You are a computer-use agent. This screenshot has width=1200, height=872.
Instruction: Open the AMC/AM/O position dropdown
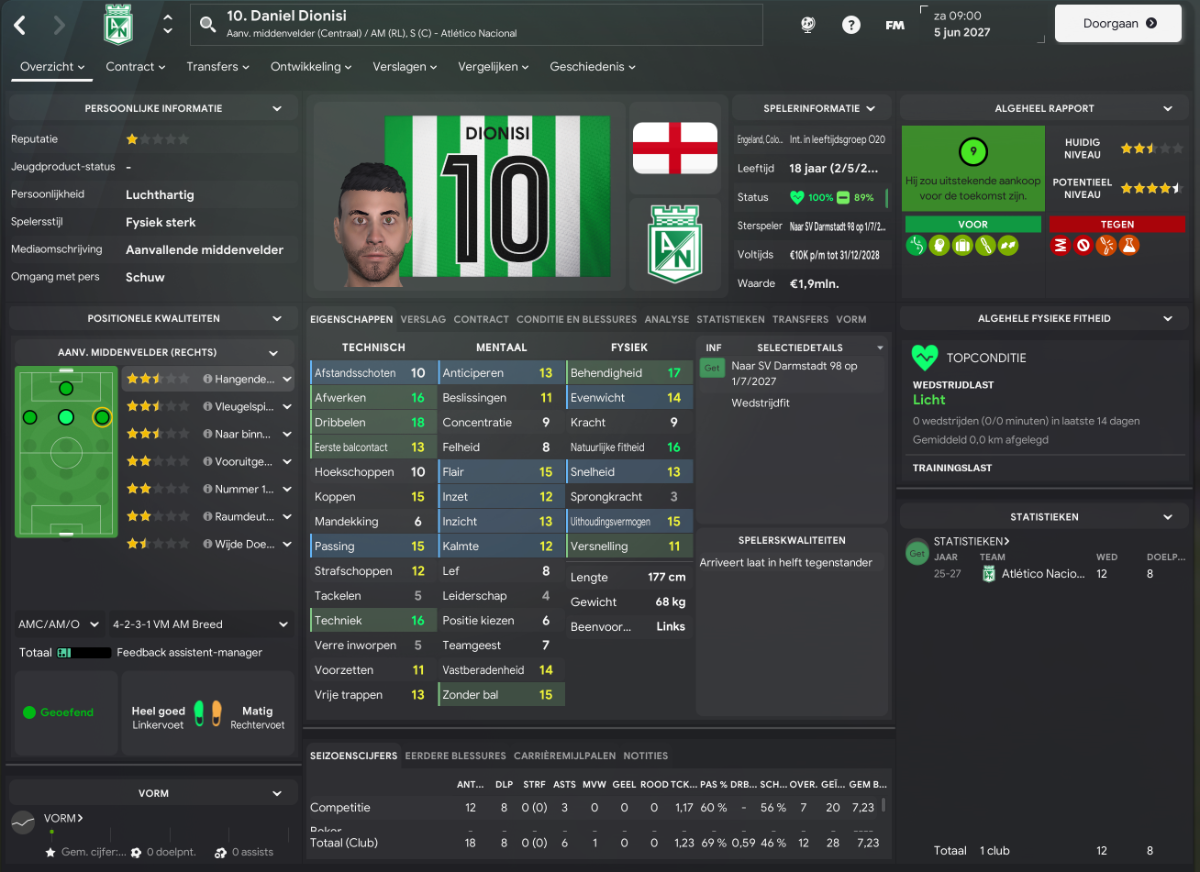59,624
